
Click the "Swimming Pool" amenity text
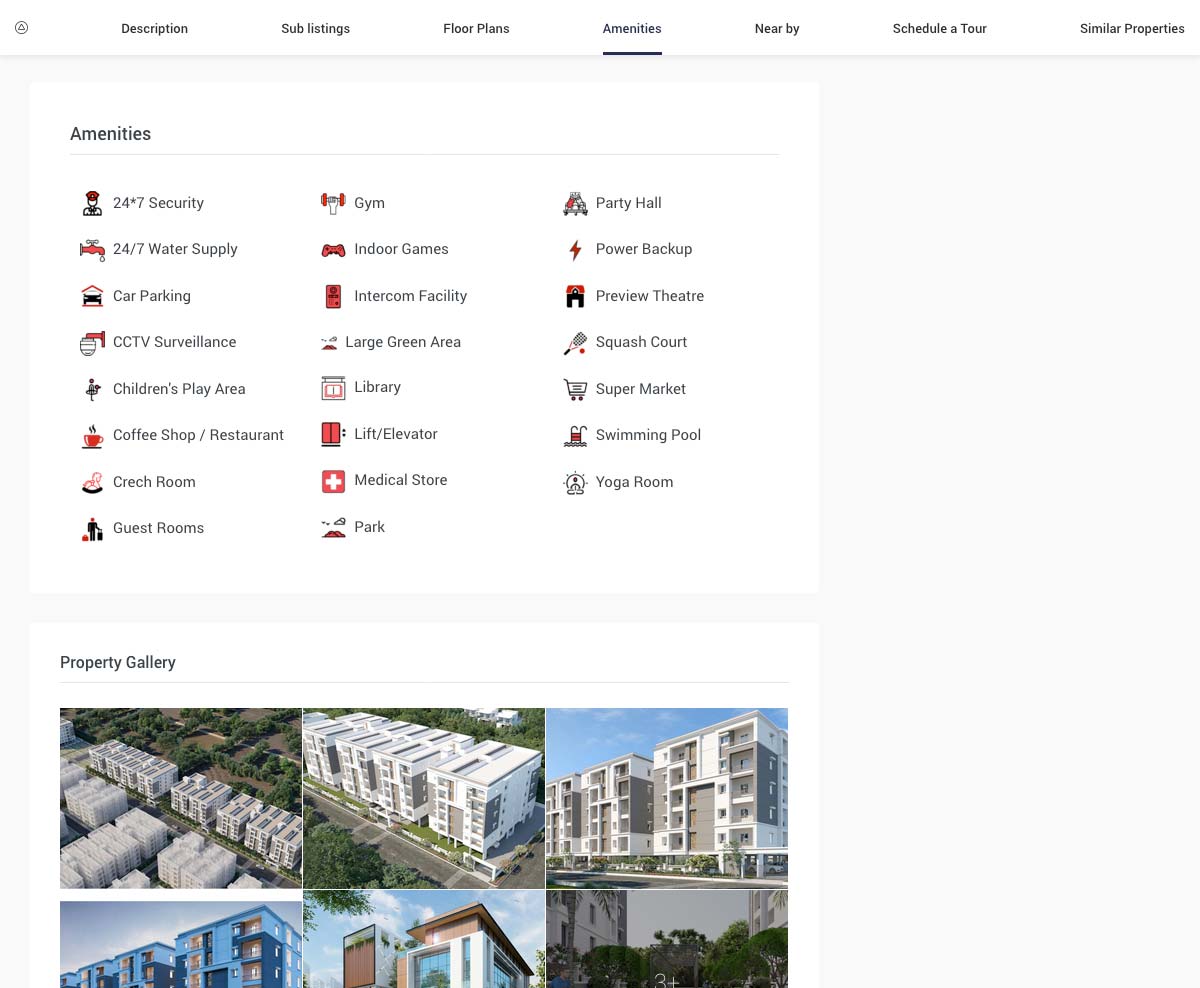coord(648,435)
